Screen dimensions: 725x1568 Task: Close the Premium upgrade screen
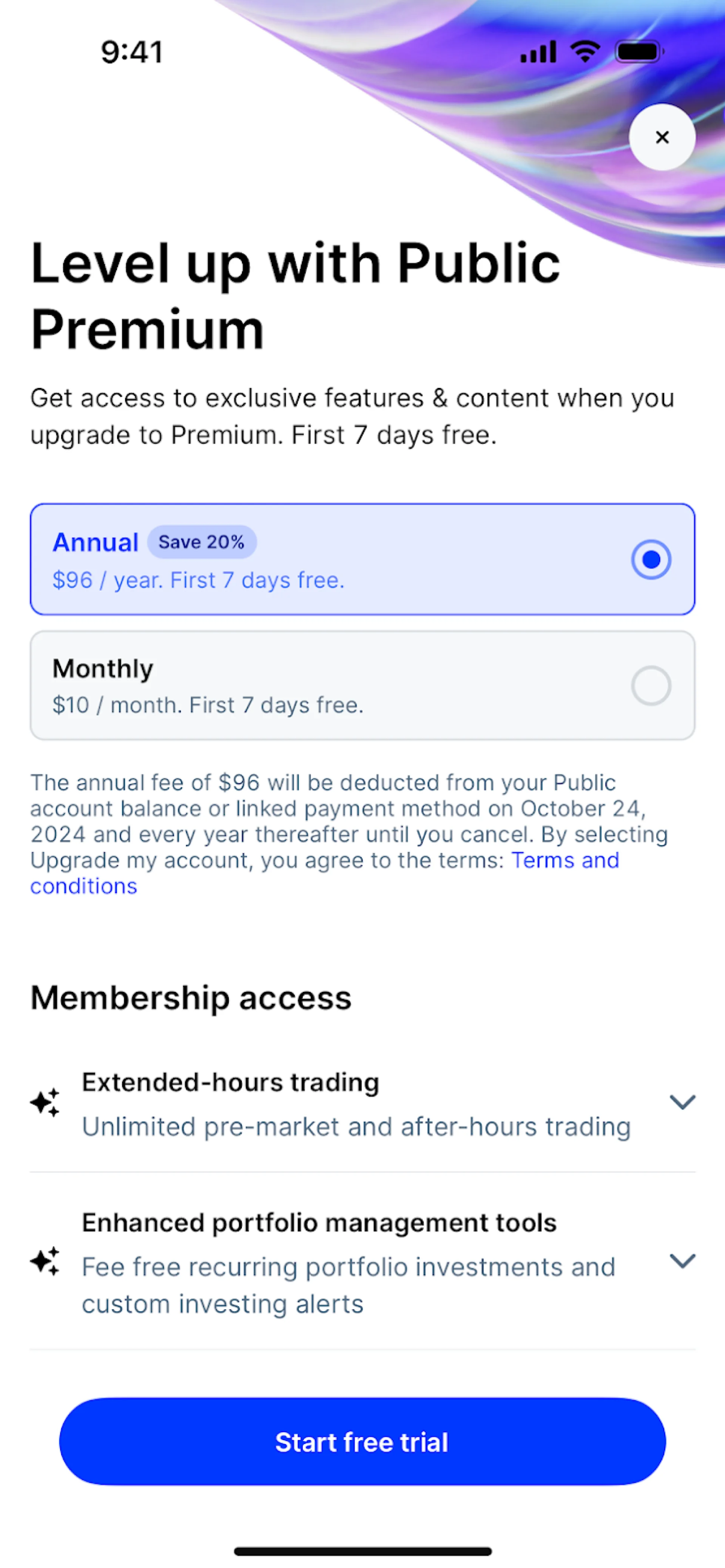(662, 137)
